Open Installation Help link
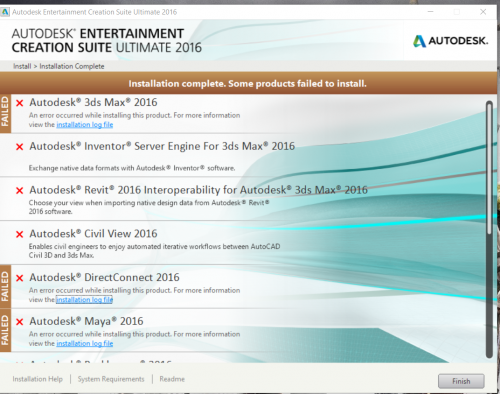The width and height of the screenshot is (500, 394). pyautogui.click(x=38, y=379)
